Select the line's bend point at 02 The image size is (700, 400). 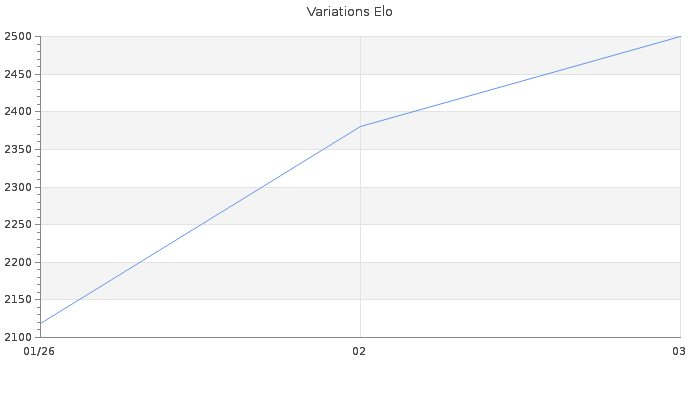tap(360, 127)
